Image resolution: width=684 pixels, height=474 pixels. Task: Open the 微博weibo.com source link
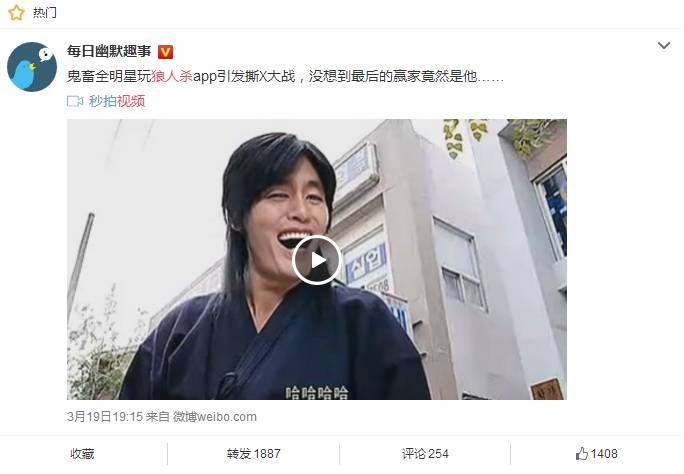[x=215, y=417]
